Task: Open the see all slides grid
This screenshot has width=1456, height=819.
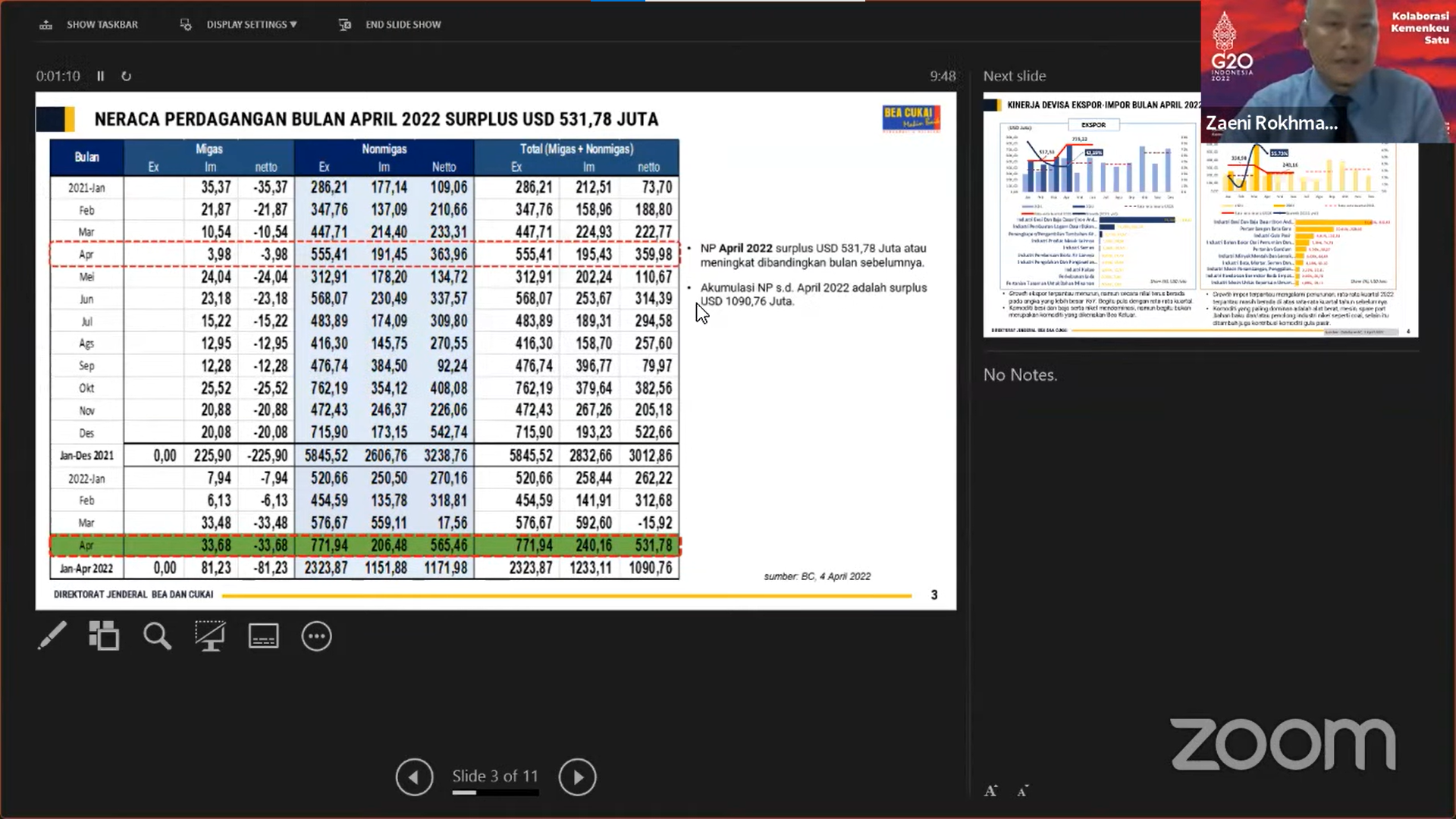Action: point(104,636)
